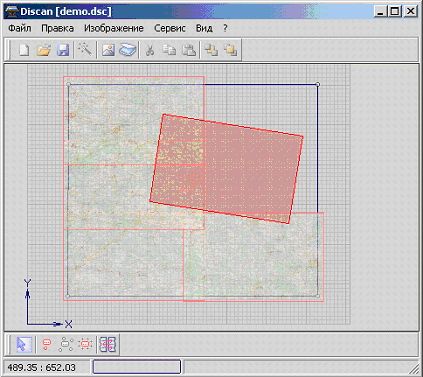The image size is (423, 377).
Task: Cut selection with the scissors icon
Action: (x=150, y=50)
